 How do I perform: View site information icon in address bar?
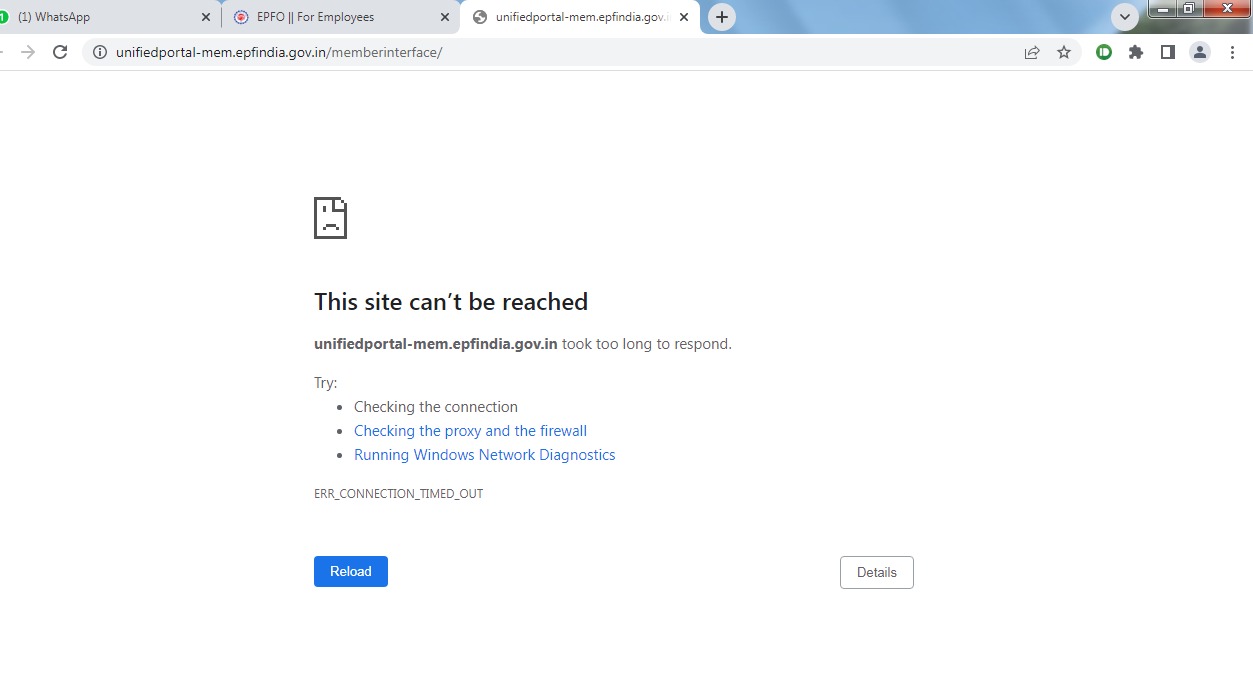(x=99, y=52)
